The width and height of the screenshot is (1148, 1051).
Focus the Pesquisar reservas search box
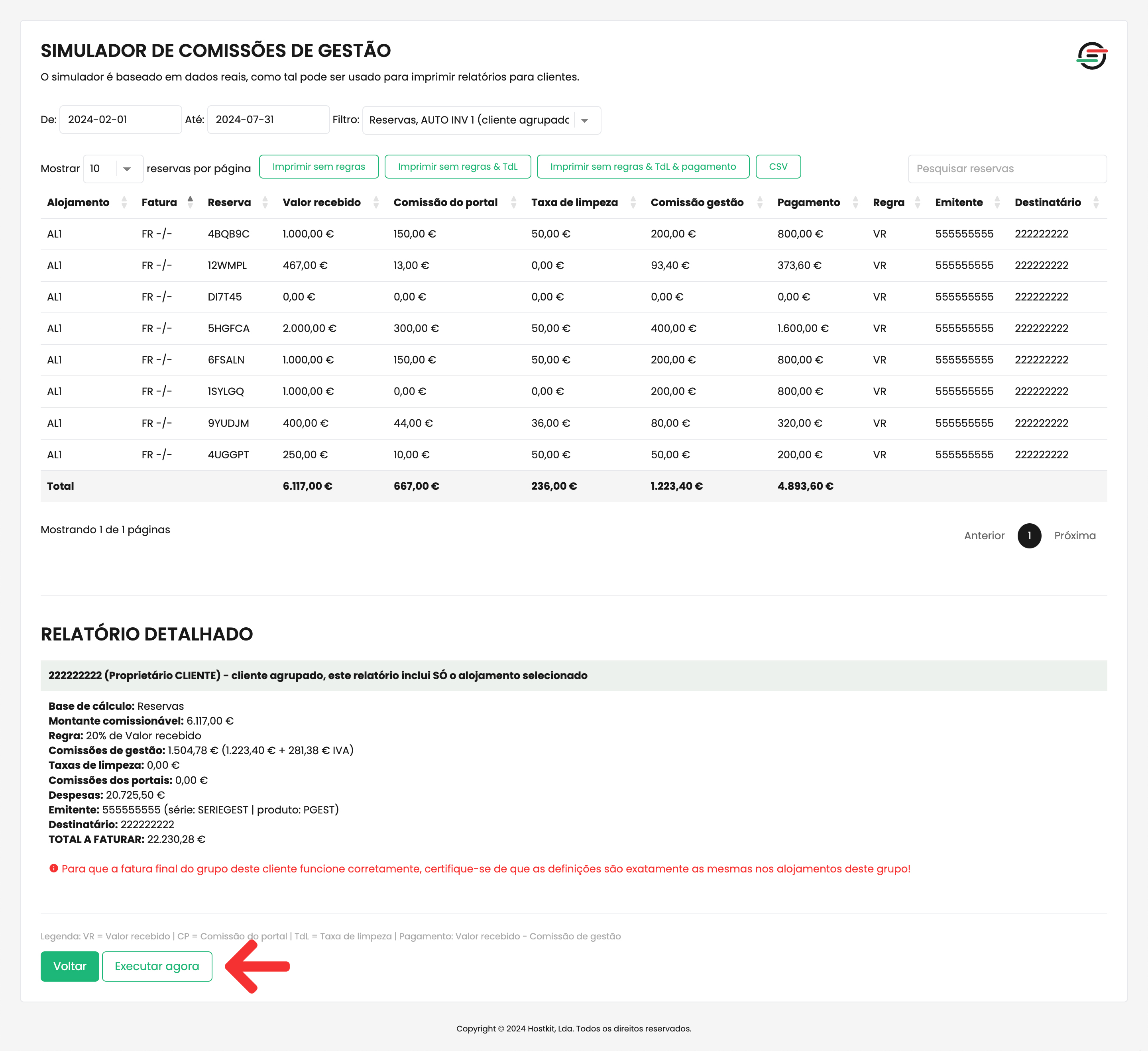tap(1007, 169)
